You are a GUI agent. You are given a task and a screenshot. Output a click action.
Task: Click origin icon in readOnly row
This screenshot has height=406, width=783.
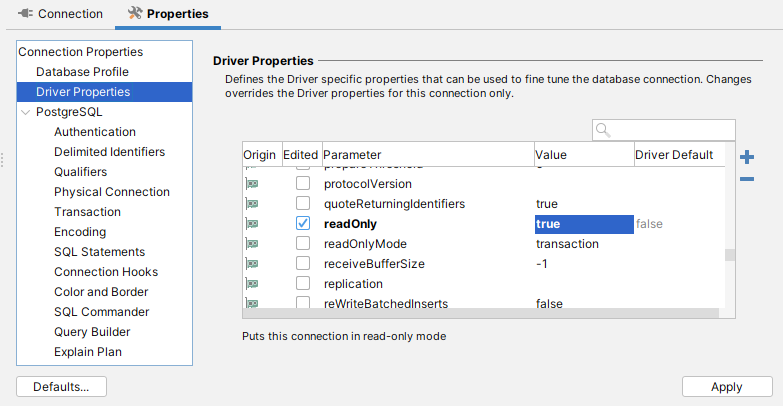point(252,224)
